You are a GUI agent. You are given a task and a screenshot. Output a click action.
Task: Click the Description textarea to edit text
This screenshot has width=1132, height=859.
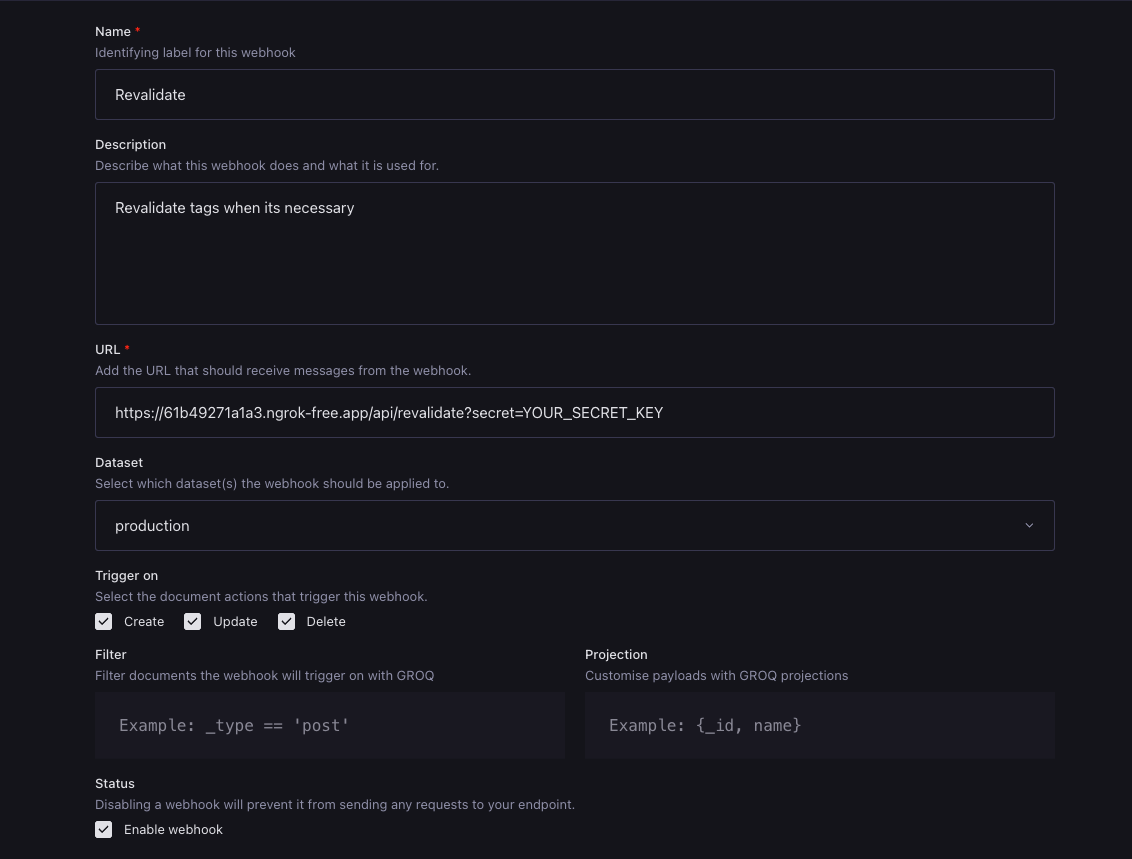pos(575,253)
